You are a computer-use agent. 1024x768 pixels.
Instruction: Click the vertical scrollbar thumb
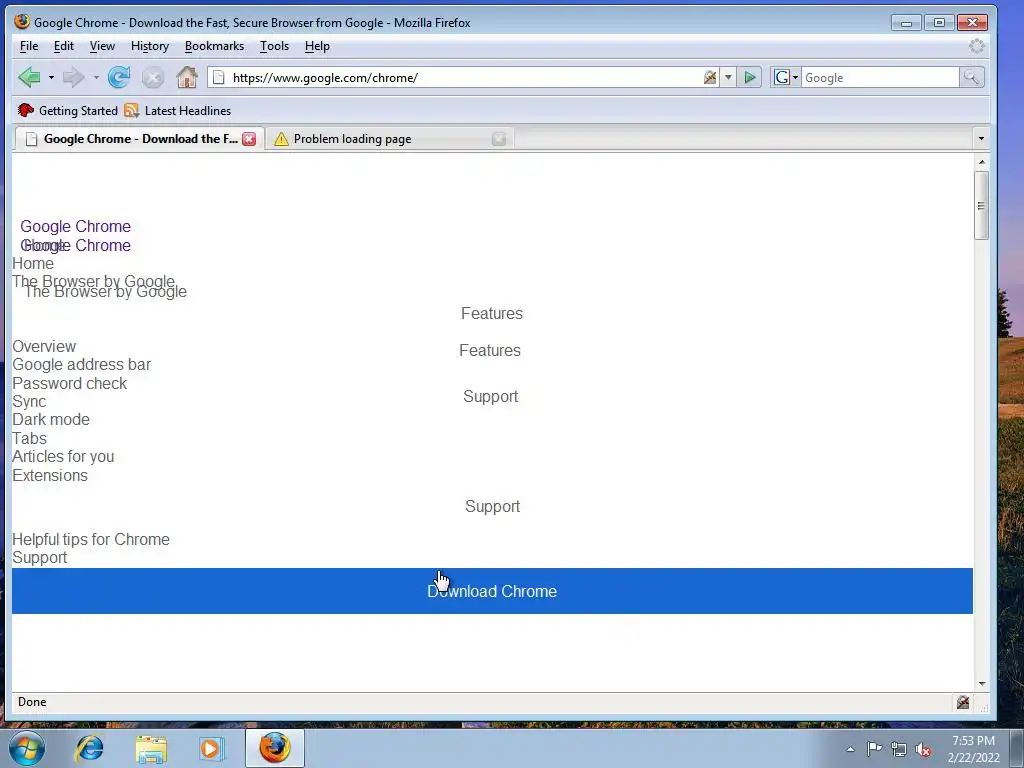click(981, 206)
